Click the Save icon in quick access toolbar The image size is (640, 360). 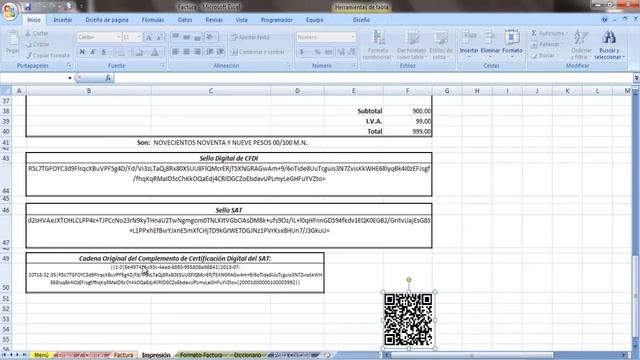(28, 7)
